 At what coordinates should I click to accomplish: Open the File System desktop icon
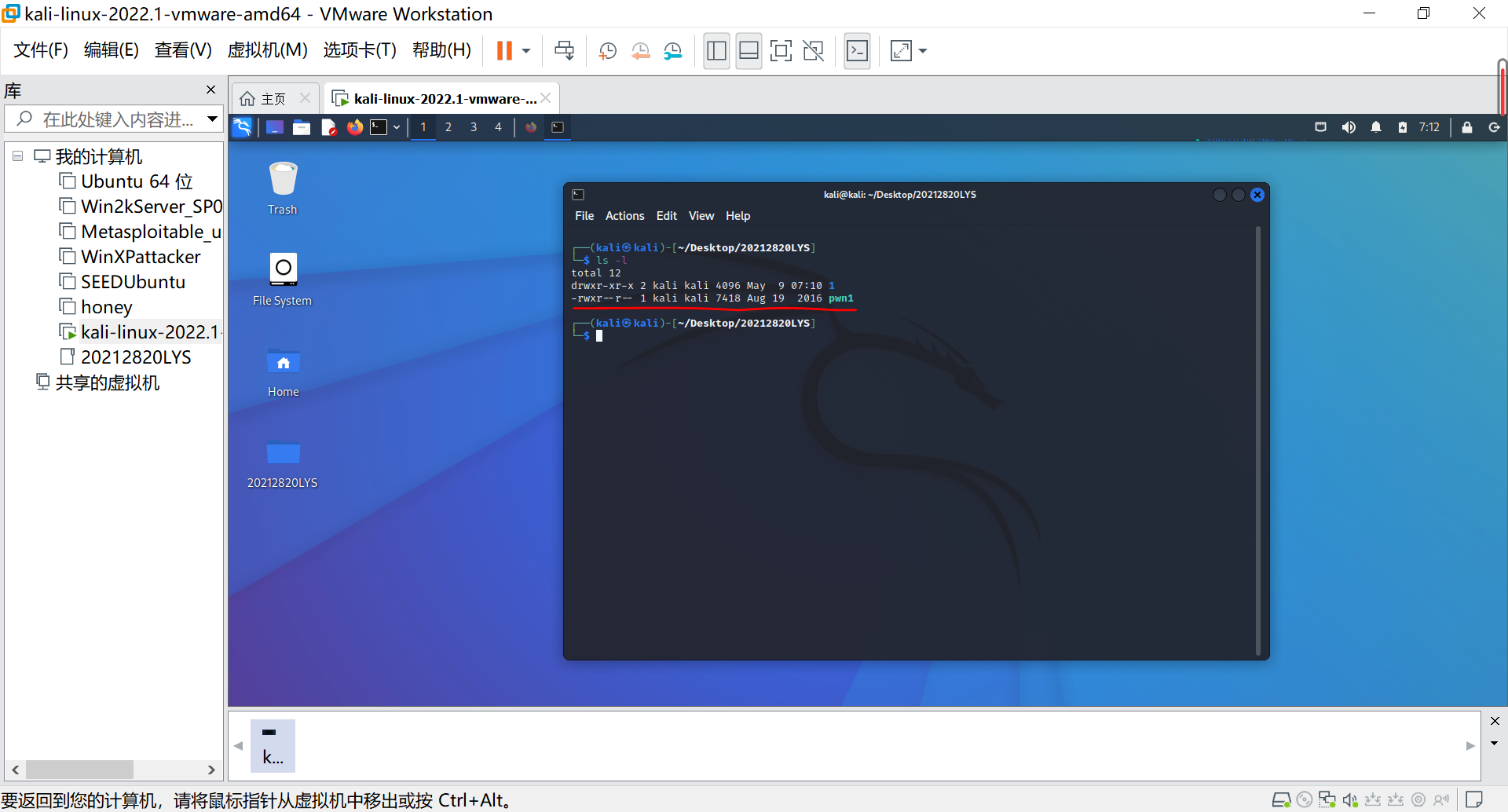(283, 280)
